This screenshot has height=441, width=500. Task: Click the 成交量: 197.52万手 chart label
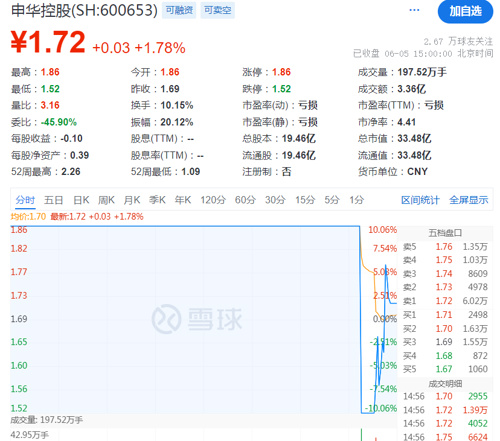[46, 420]
